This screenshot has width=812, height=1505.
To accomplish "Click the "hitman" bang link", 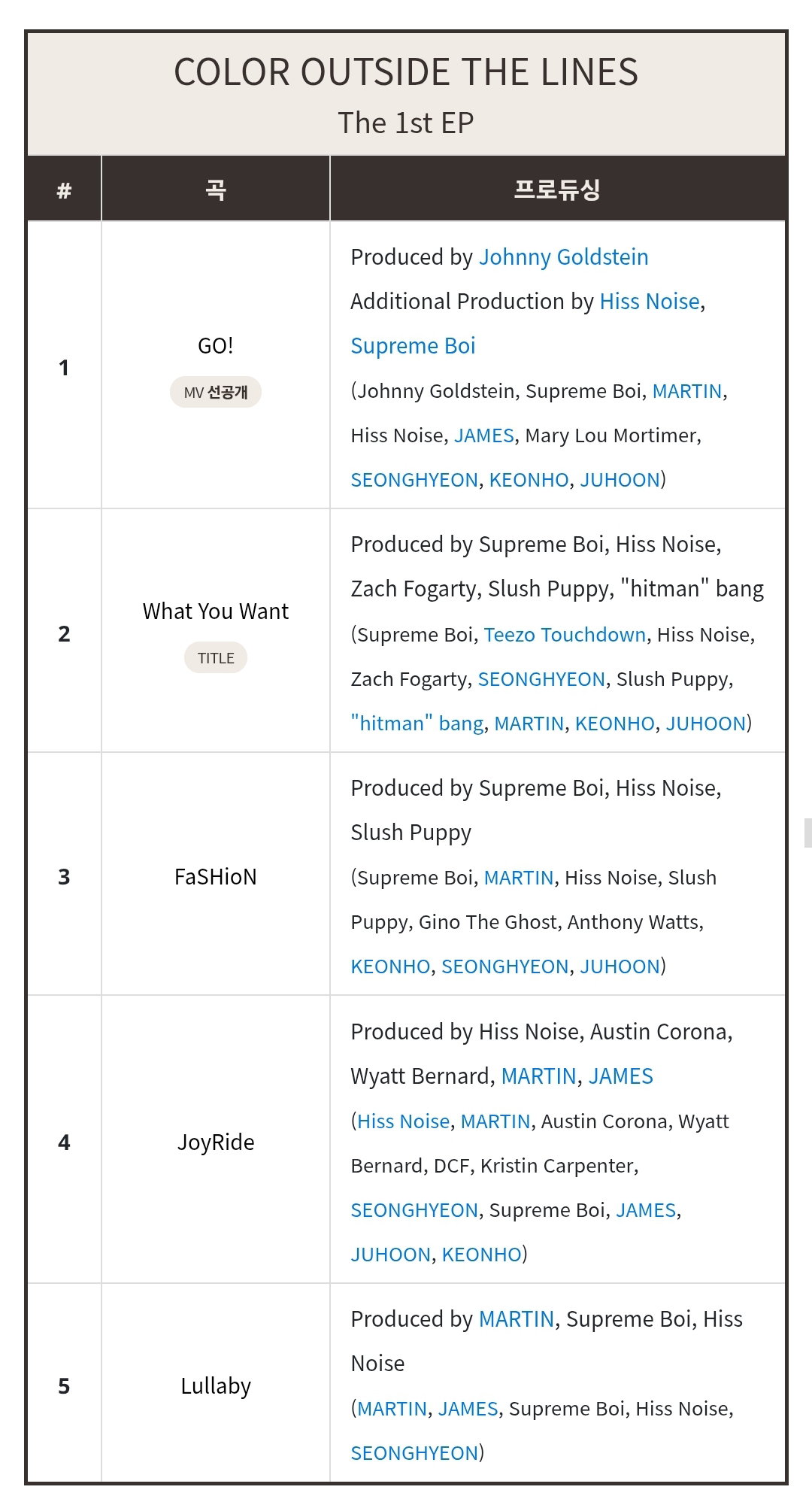I will click(x=417, y=724).
